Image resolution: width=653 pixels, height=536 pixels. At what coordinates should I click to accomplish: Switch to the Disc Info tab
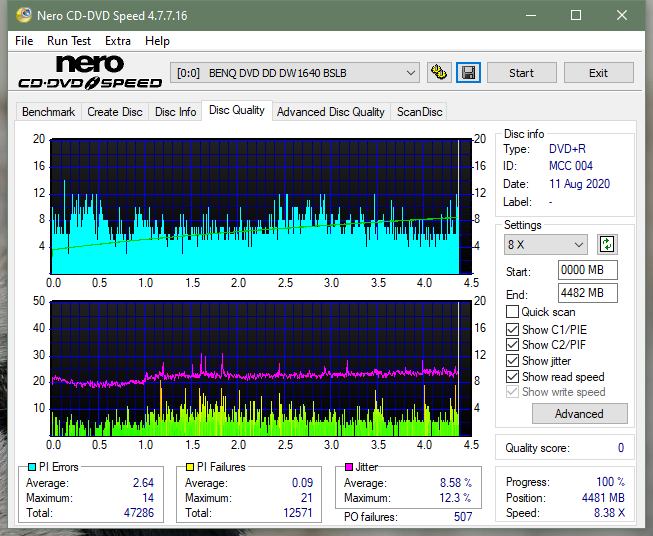click(175, 112)
